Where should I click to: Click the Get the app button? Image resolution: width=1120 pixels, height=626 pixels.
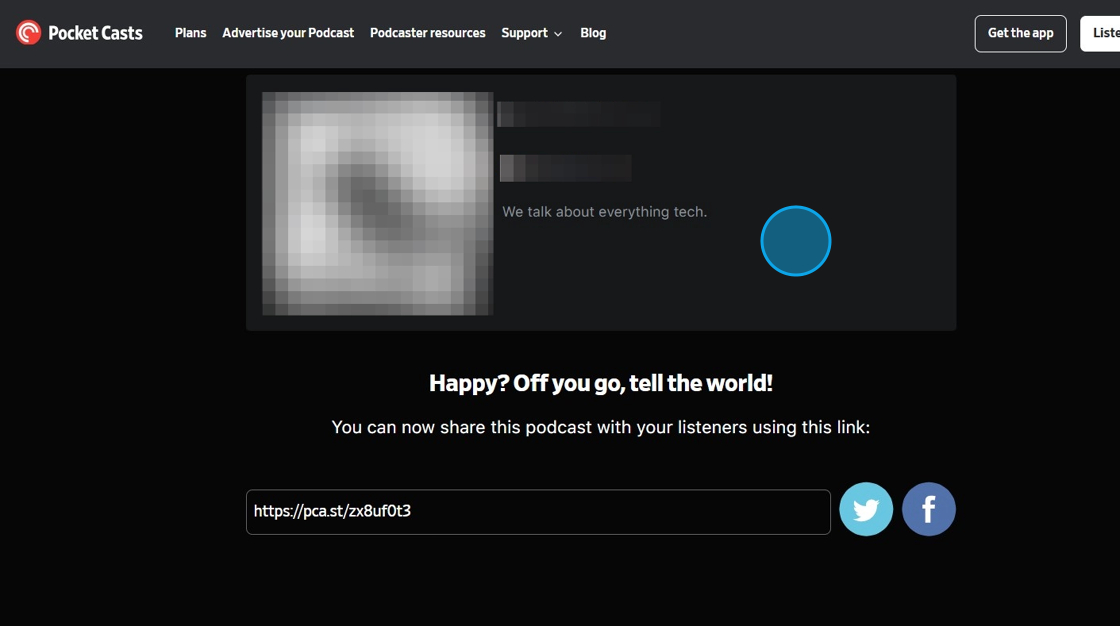click(x=1020, y=33)
